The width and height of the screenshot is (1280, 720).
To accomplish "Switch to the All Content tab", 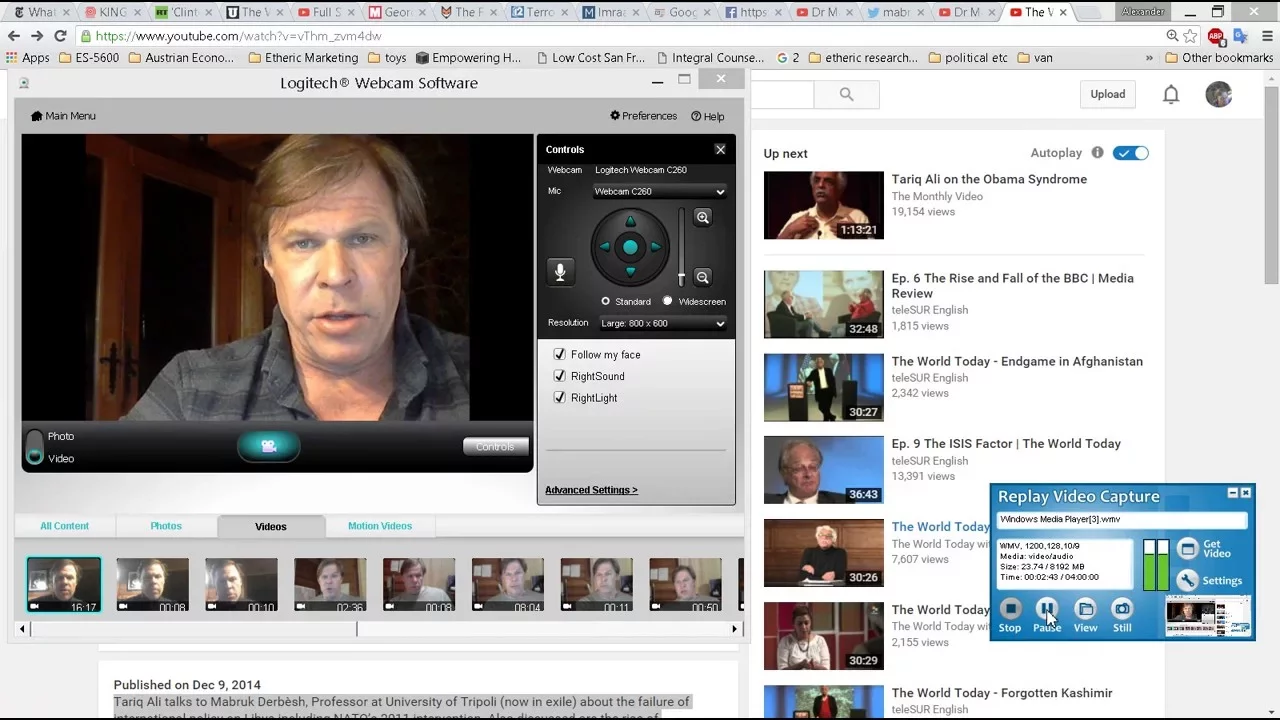I will 64,526.
